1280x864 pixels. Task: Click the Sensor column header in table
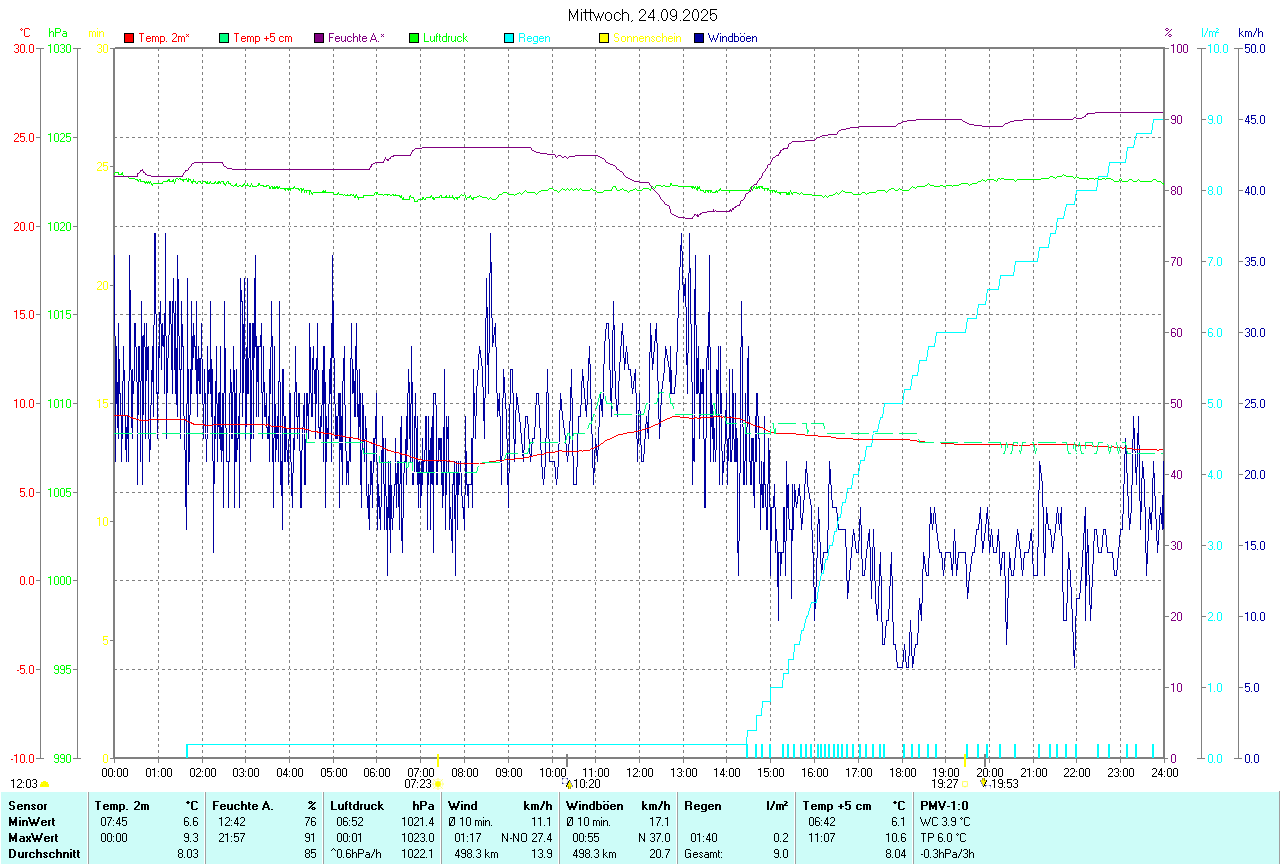(27, 806)
